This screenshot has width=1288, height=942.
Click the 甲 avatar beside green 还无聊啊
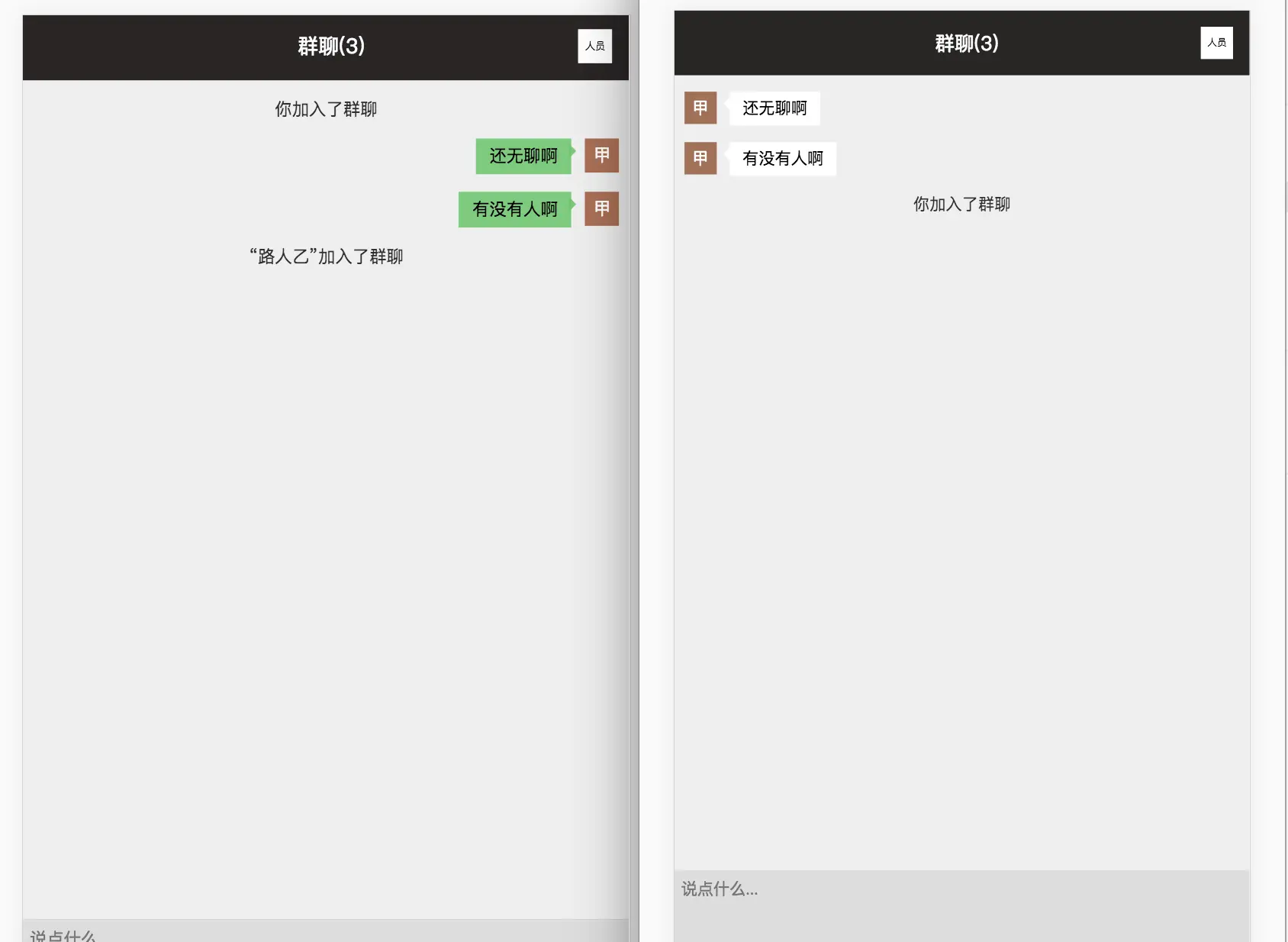pos(601,156)
